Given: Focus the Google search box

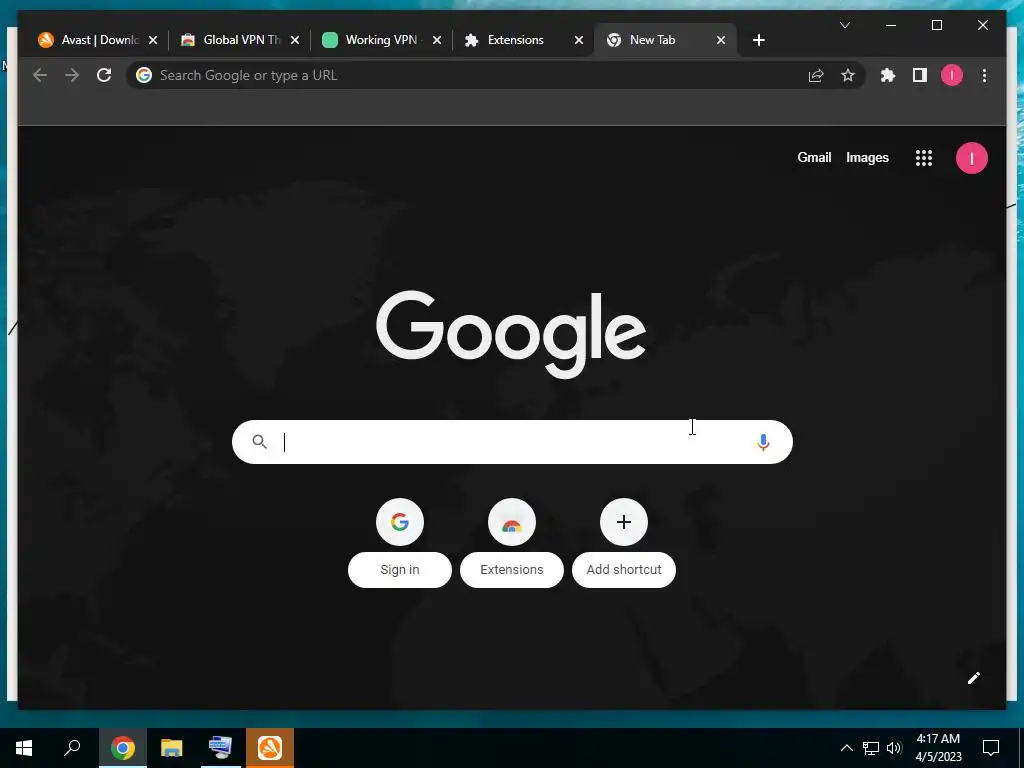Looking at the screenshot, I should [x=512, y=442].
